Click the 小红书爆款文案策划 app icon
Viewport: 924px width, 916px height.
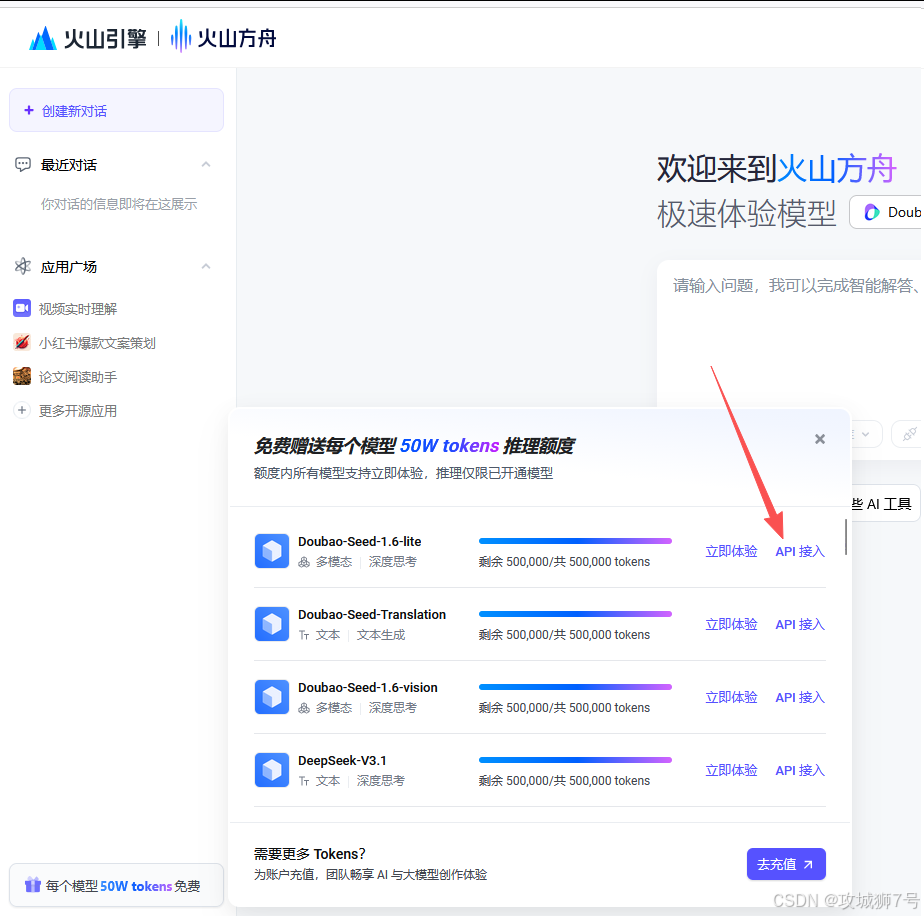22,342
